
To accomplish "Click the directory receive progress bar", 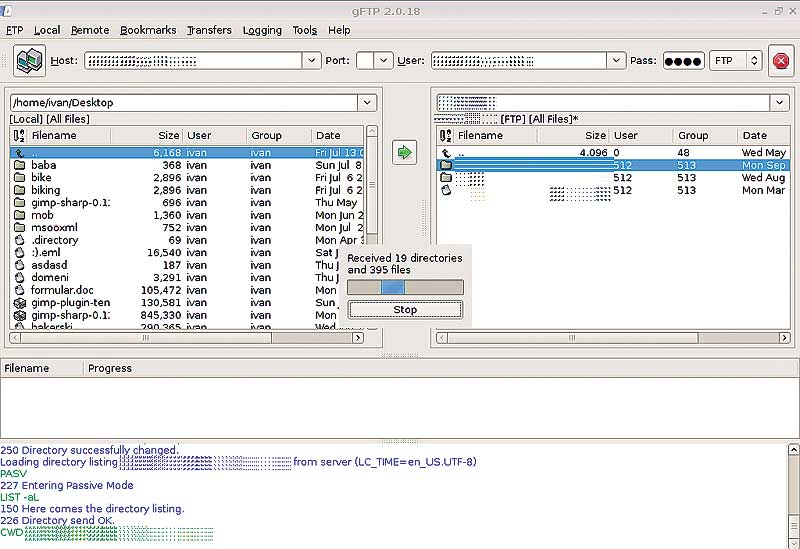I will click(405, 287).
